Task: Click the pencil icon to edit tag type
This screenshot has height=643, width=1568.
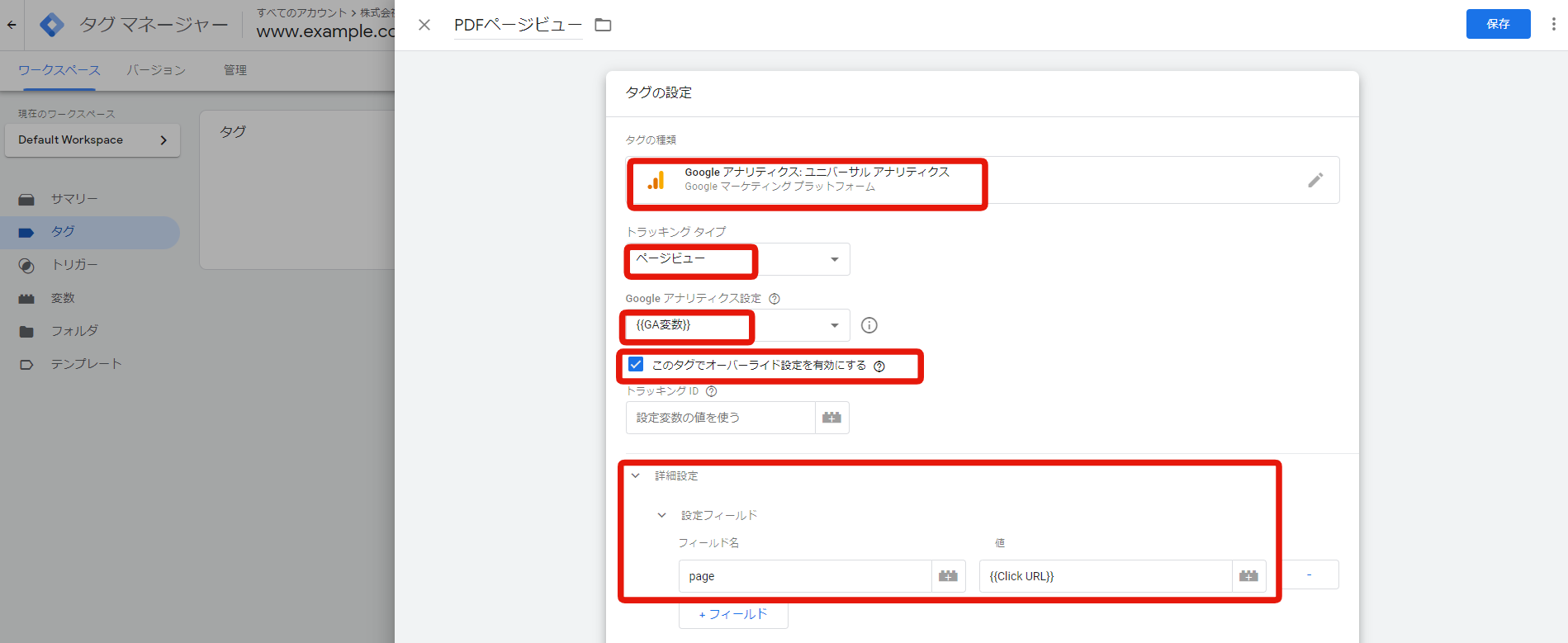Action: [x=1315, y=180]
